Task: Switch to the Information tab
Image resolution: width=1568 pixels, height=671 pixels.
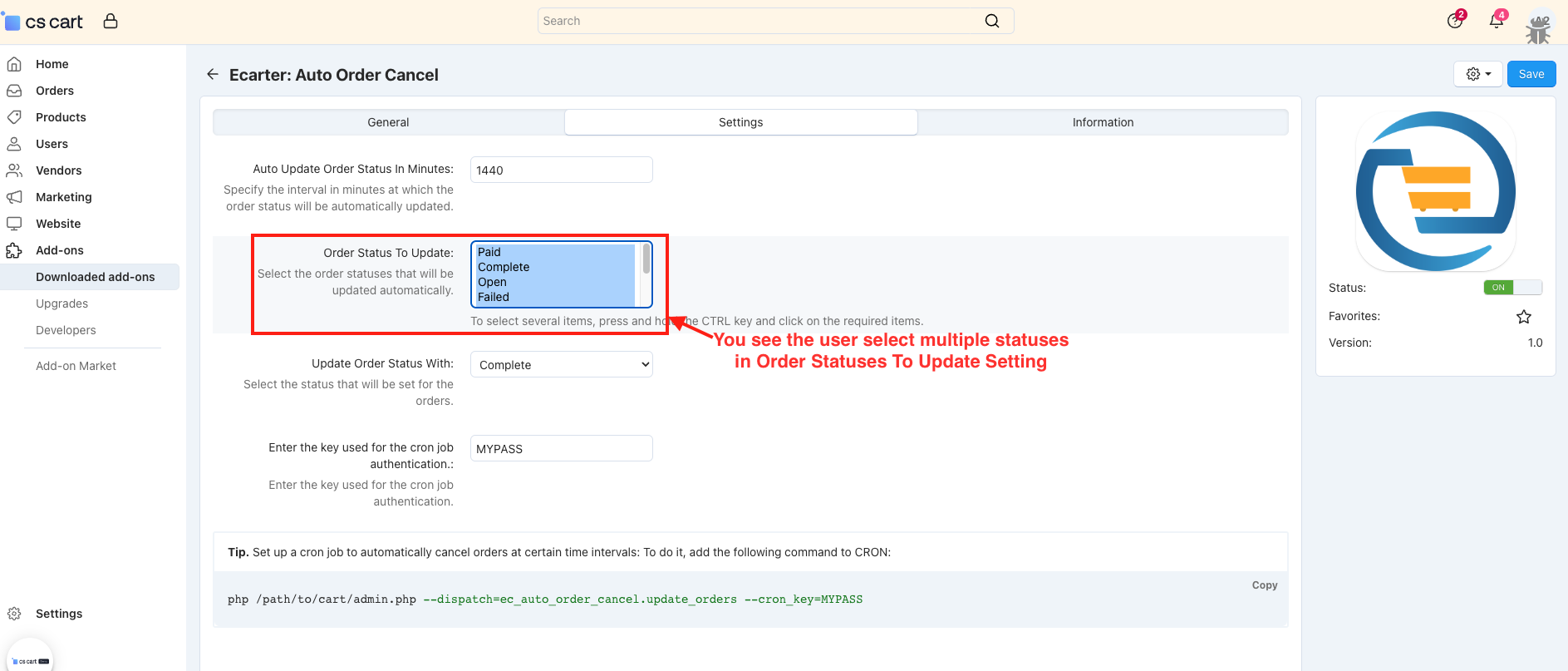Action: (x=1103, y=122)
